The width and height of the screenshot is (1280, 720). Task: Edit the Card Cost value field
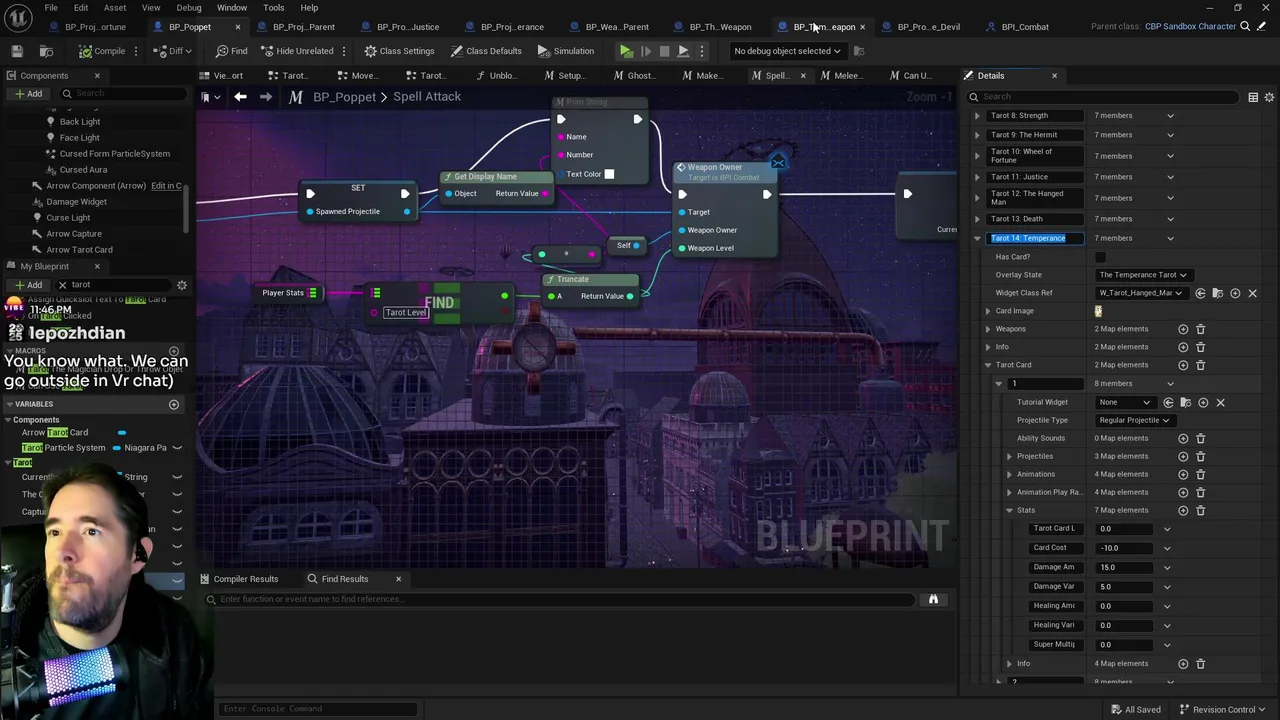tap(1125, 548)
